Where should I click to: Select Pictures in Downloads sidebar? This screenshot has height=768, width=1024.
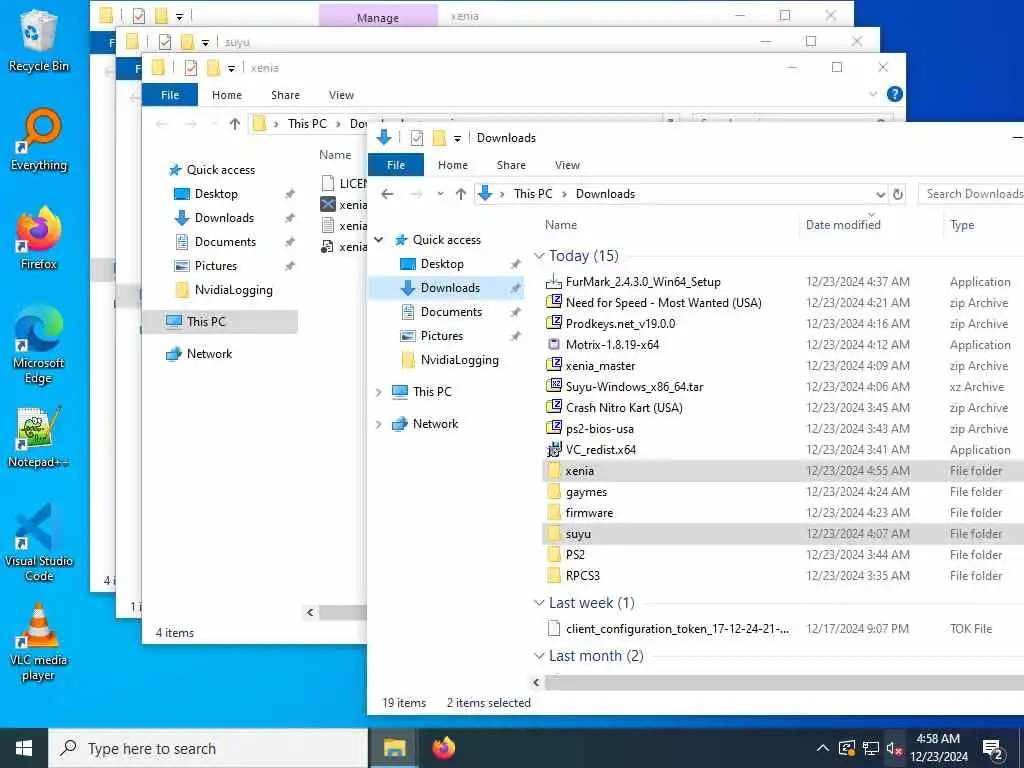[x=441, y=336]
